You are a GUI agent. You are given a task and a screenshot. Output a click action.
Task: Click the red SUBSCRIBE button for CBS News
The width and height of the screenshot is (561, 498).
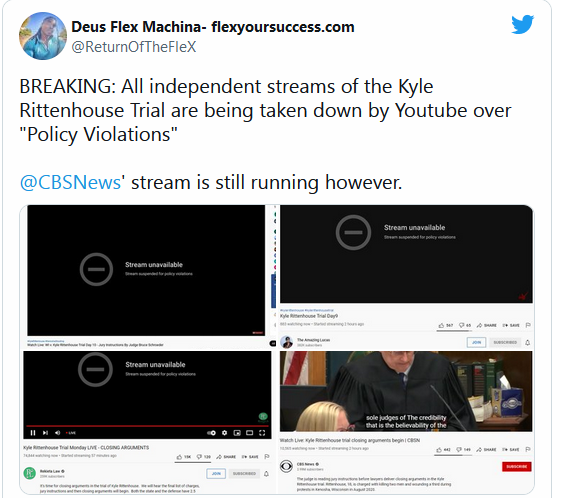(517, 467)
